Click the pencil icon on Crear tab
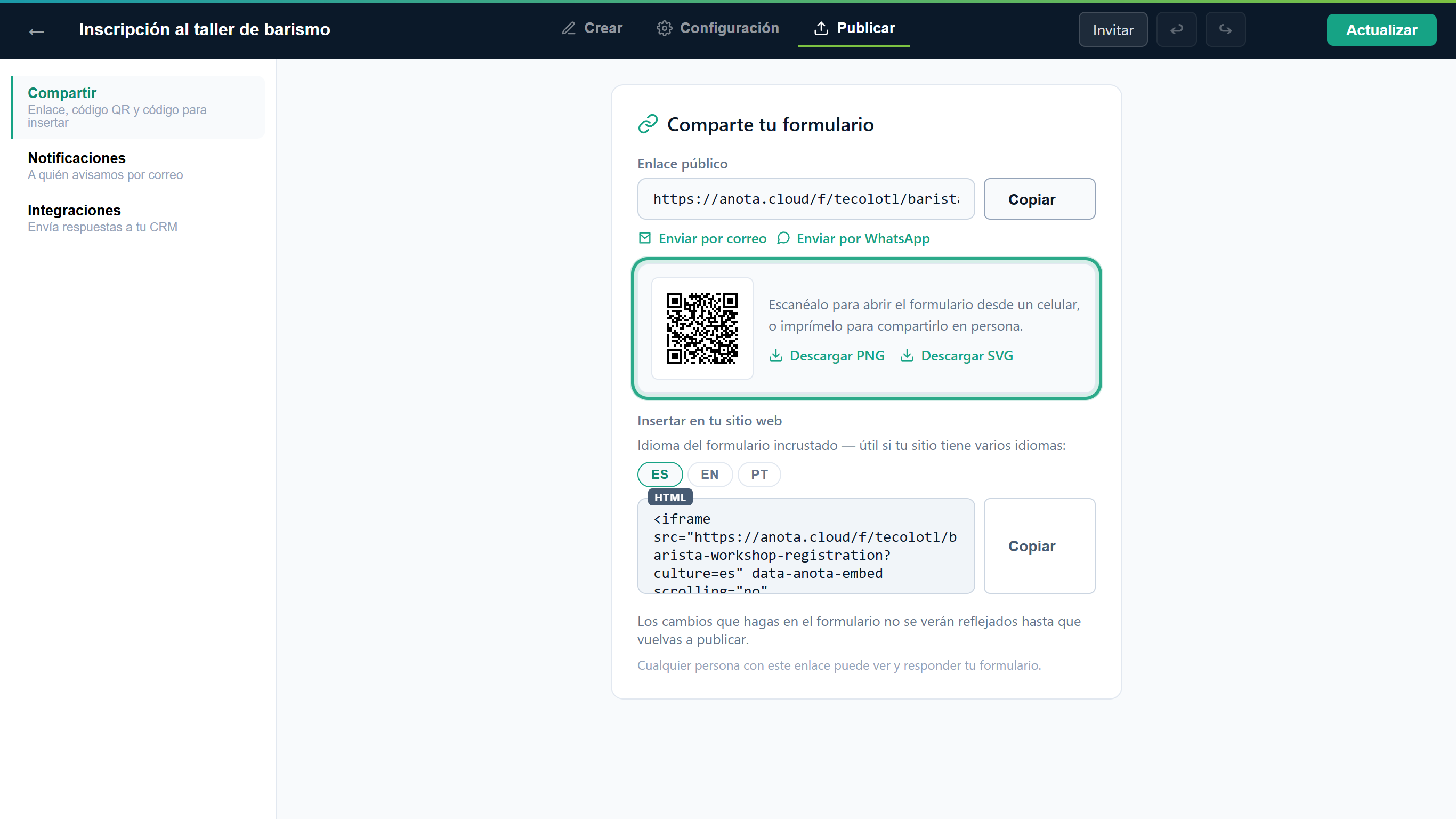The width and height of the screenshot is (1456, 819). pos(568,28)
